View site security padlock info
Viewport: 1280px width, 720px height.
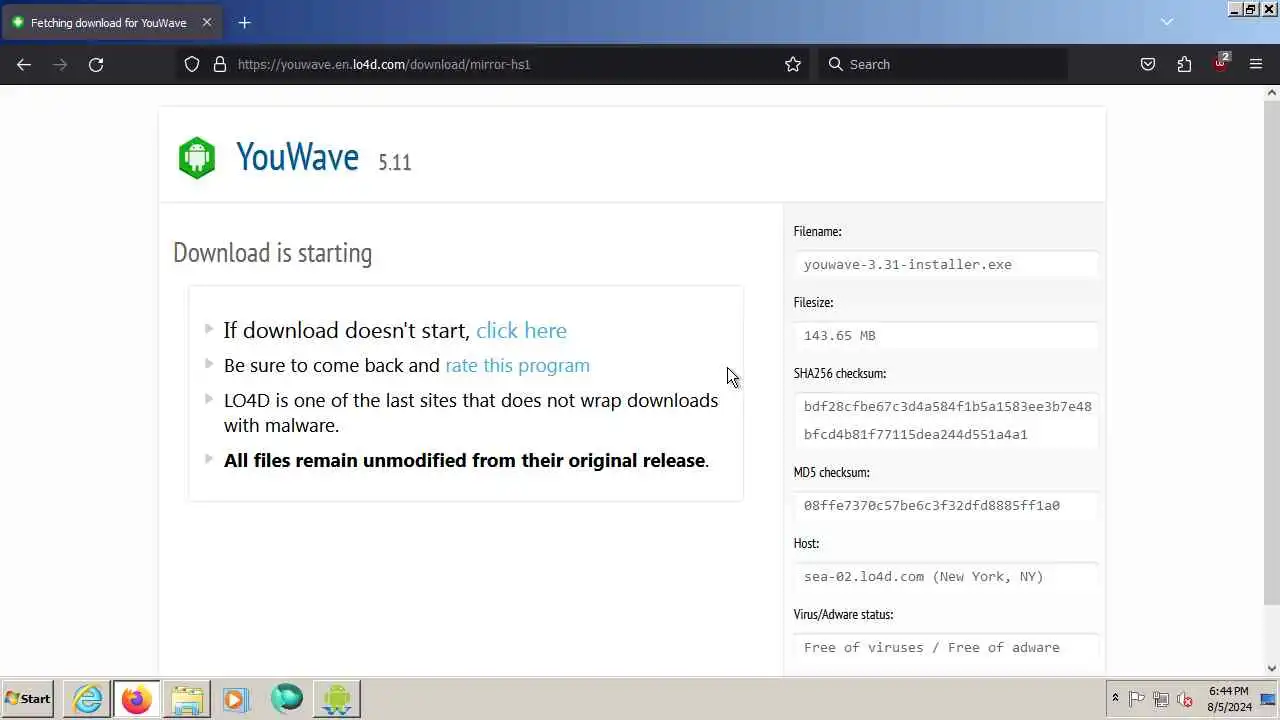[x=220, y=64]
